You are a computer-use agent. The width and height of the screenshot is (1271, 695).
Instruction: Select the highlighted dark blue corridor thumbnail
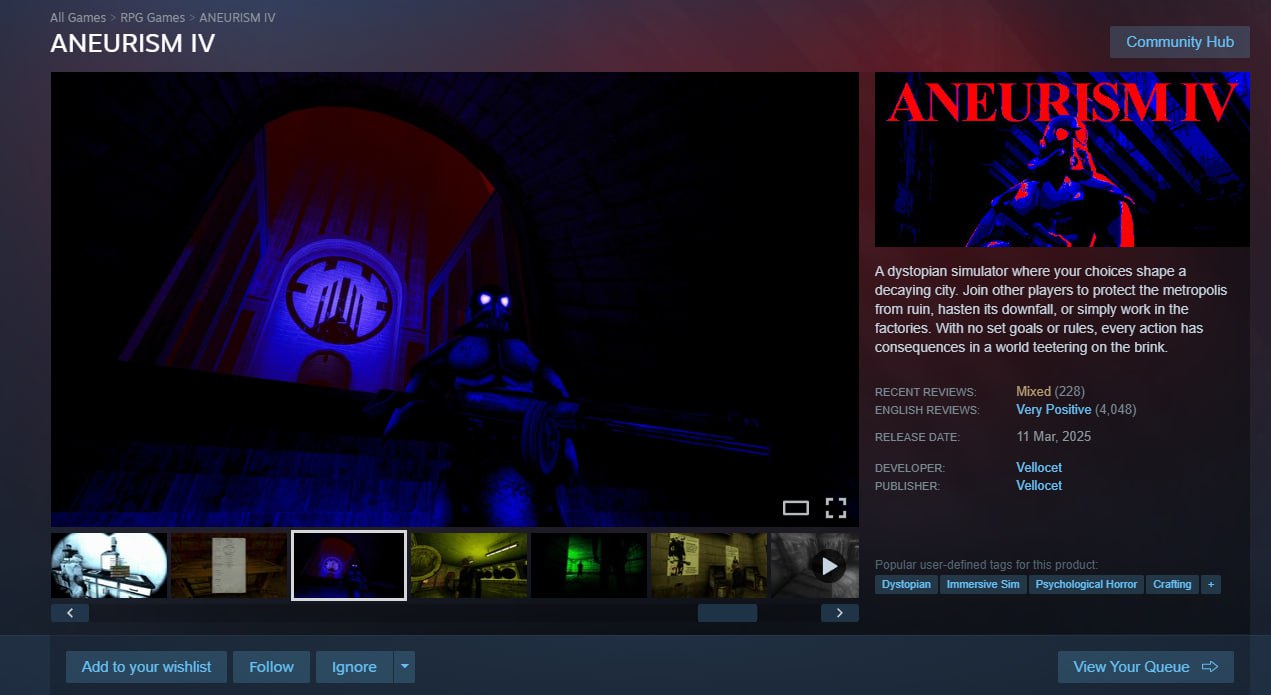click(349, 565)
